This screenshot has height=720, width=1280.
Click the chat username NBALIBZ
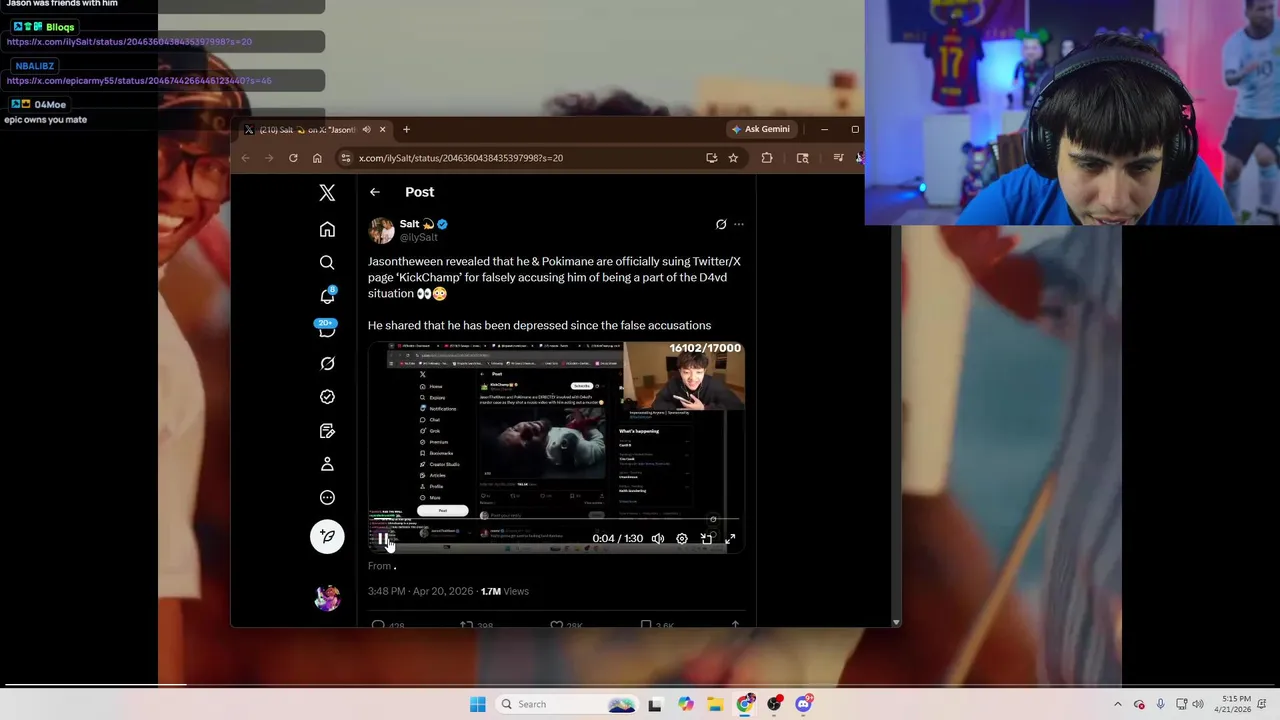(x=35, y=66)
